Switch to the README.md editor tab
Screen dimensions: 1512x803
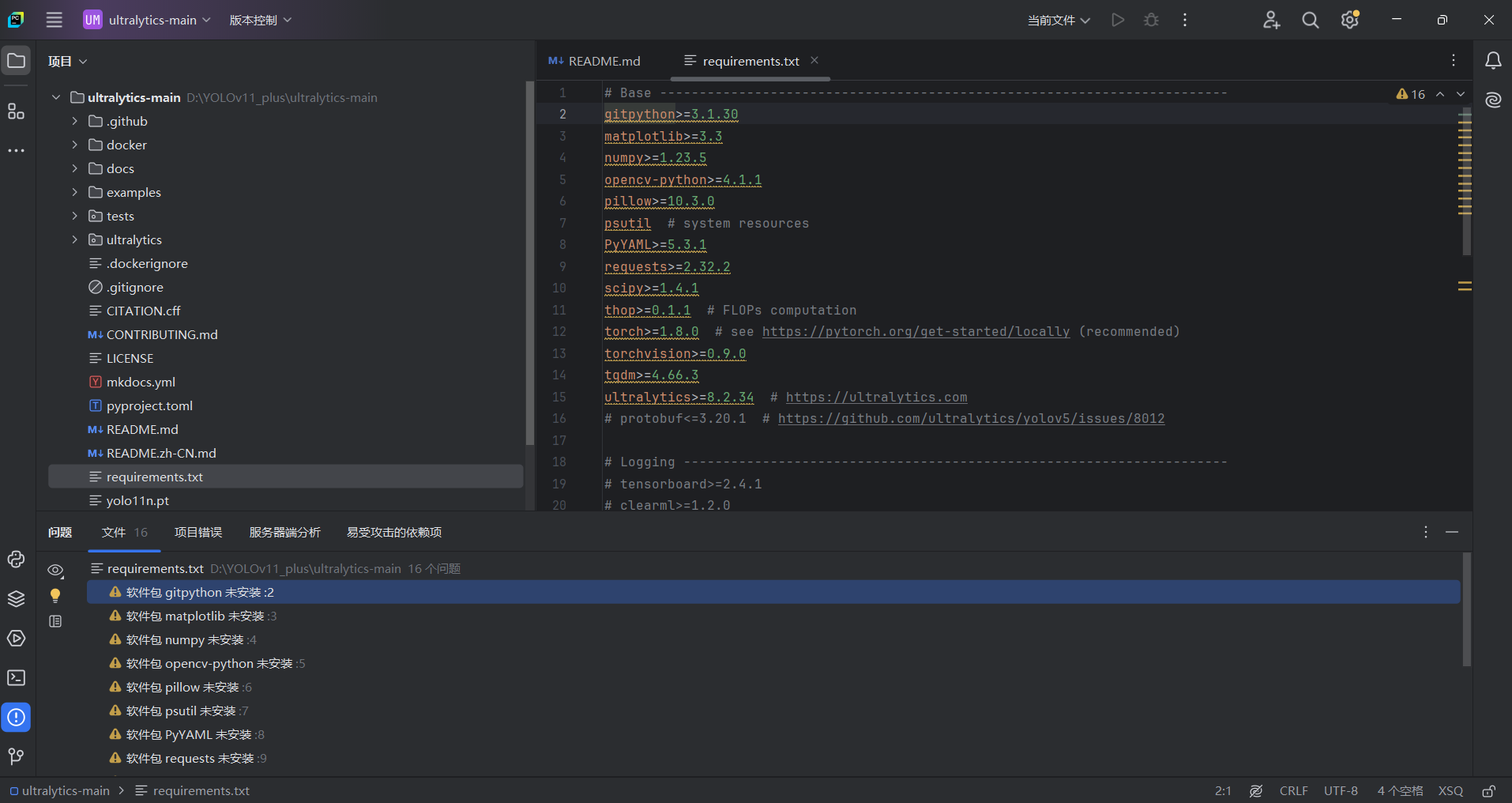[x=595, y=61]
